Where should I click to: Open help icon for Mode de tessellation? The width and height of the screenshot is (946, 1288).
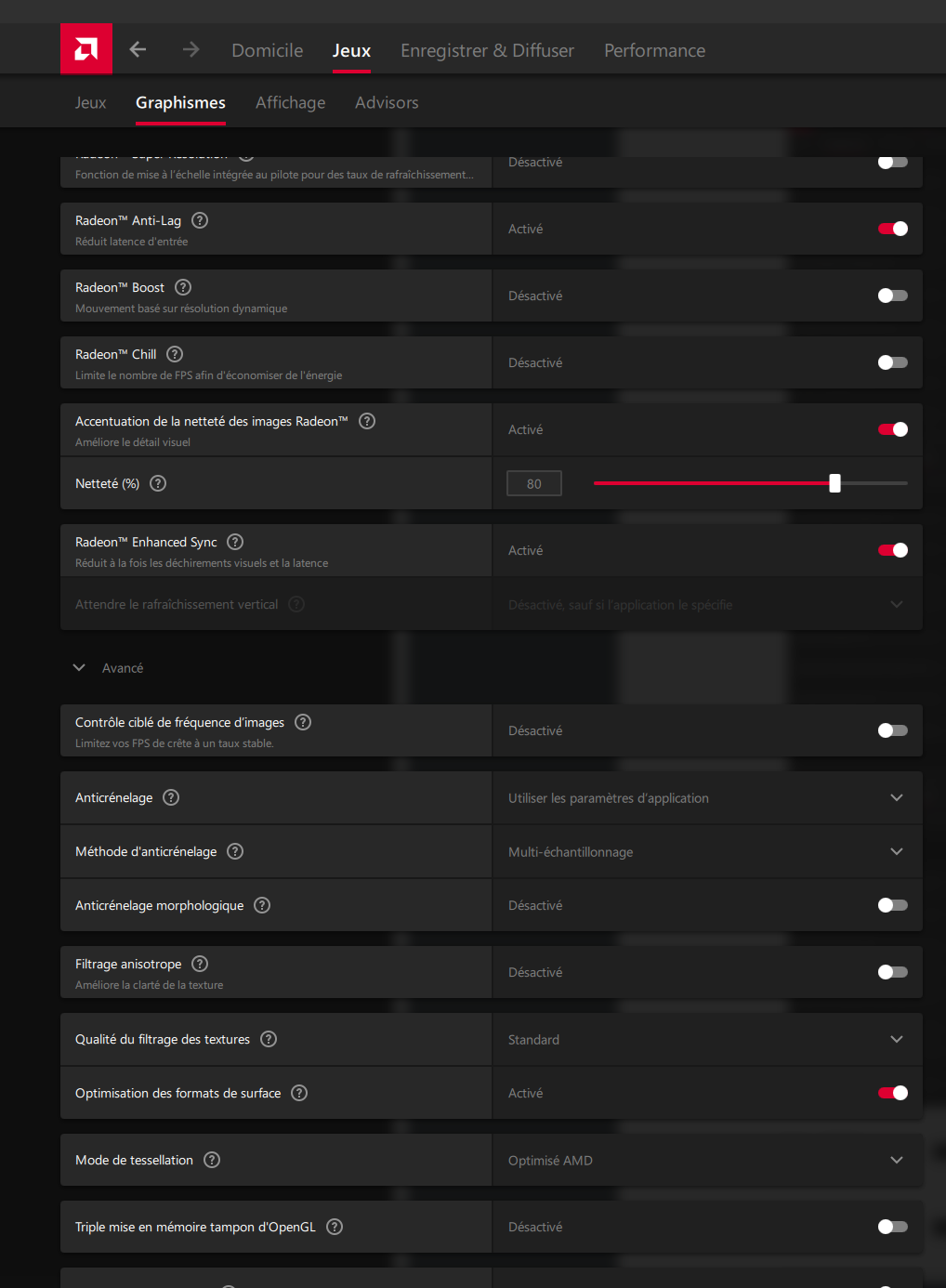(212, 1160)
